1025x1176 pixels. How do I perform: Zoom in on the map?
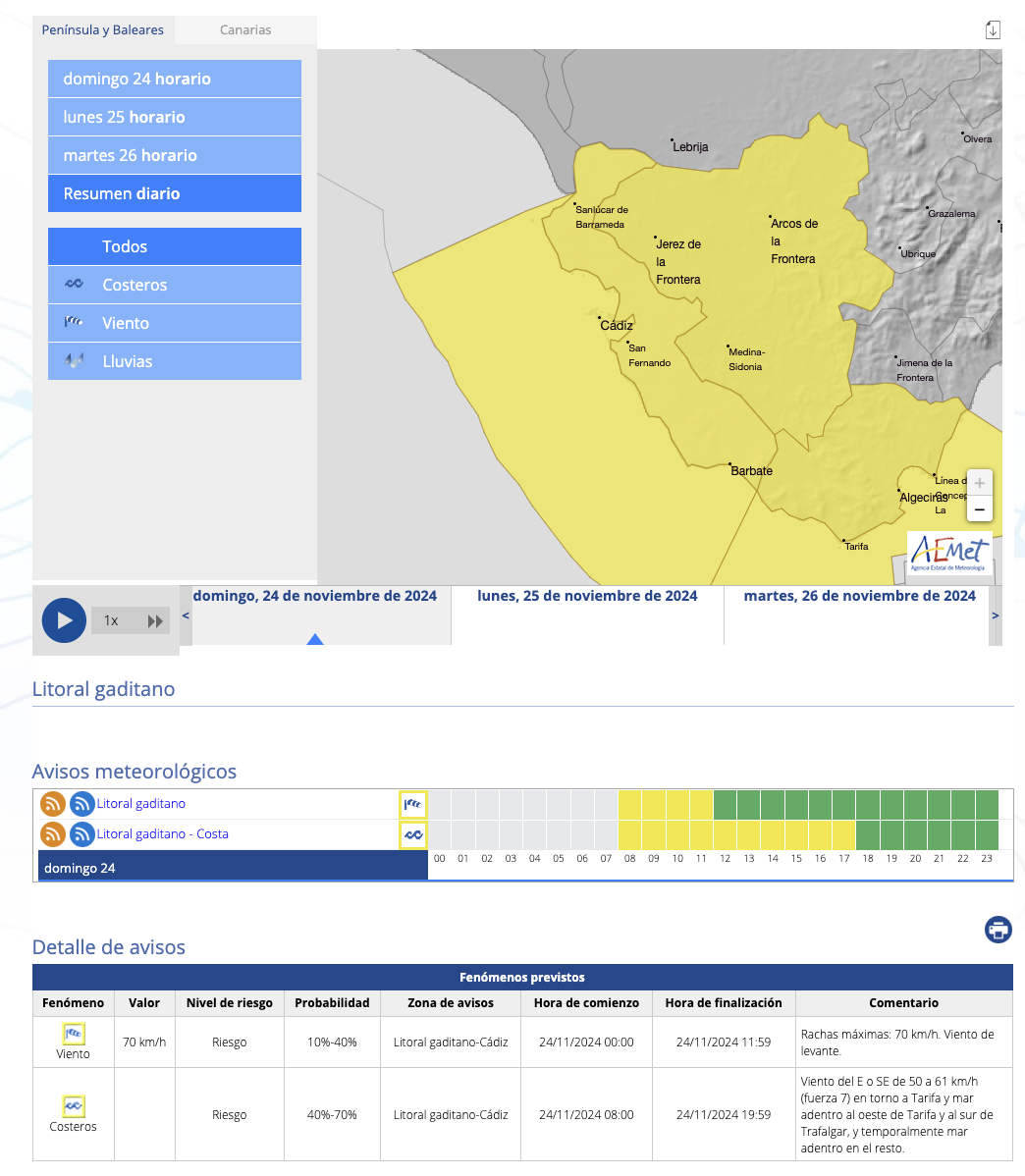pos(979,483)
